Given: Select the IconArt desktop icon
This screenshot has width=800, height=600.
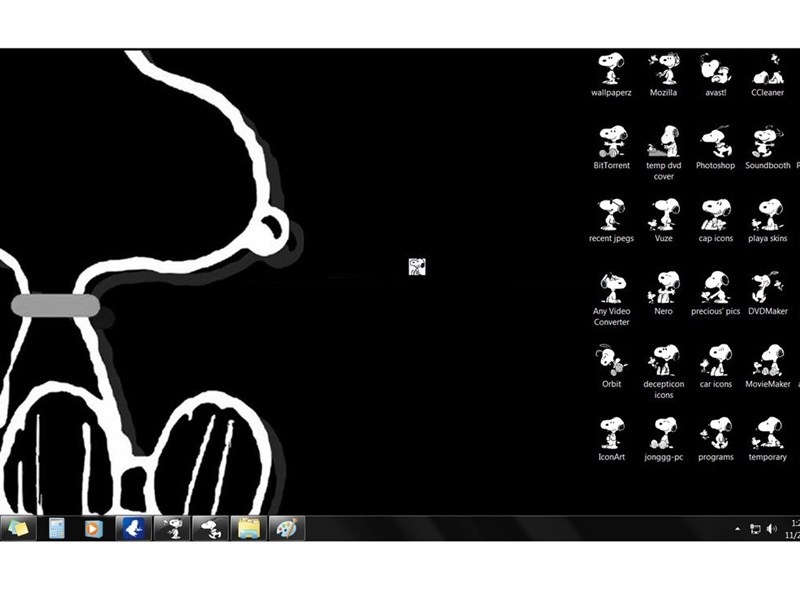Looking at the screenshot, I should coord(611,439).
